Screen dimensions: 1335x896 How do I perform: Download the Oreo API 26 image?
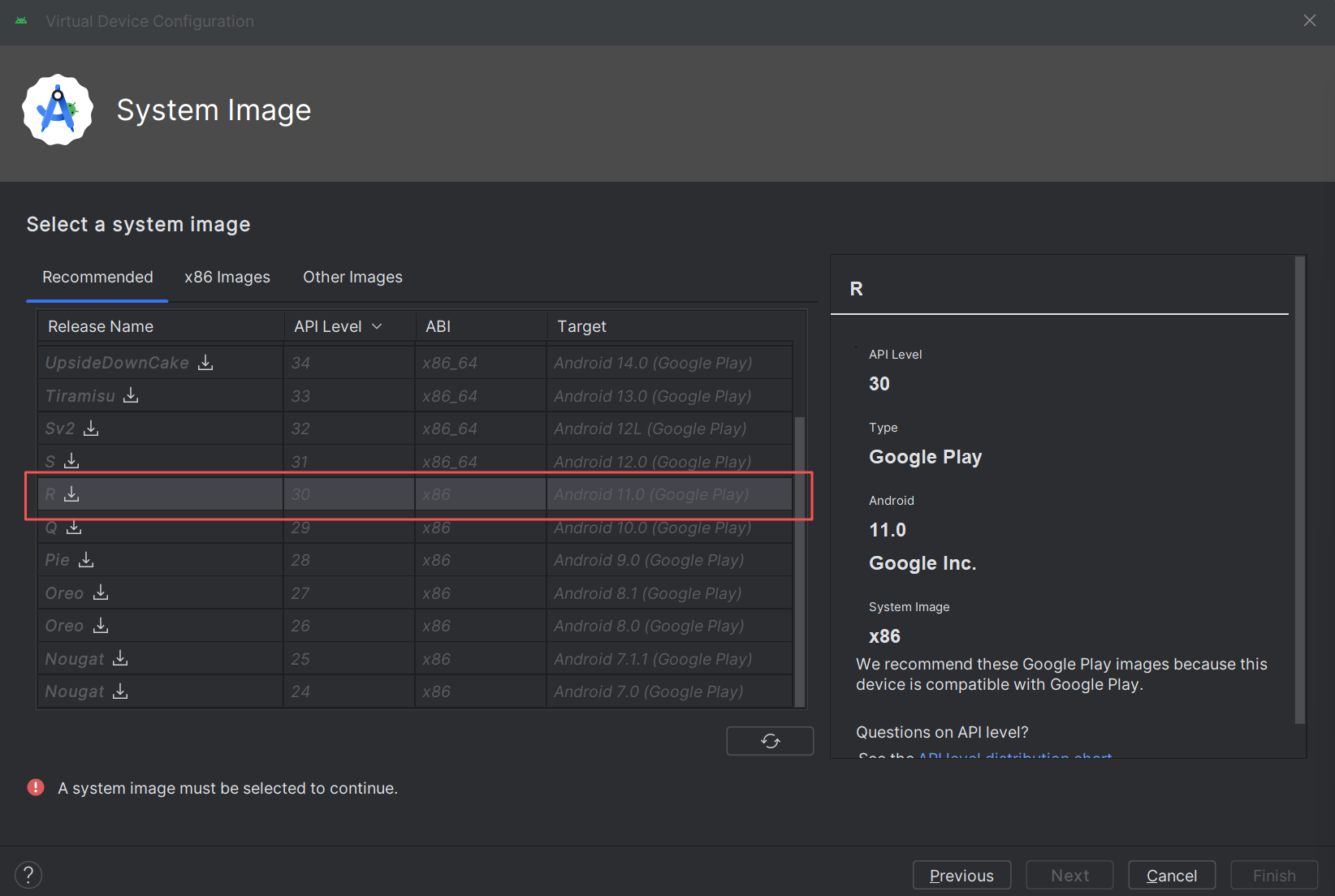coord(101,625)
